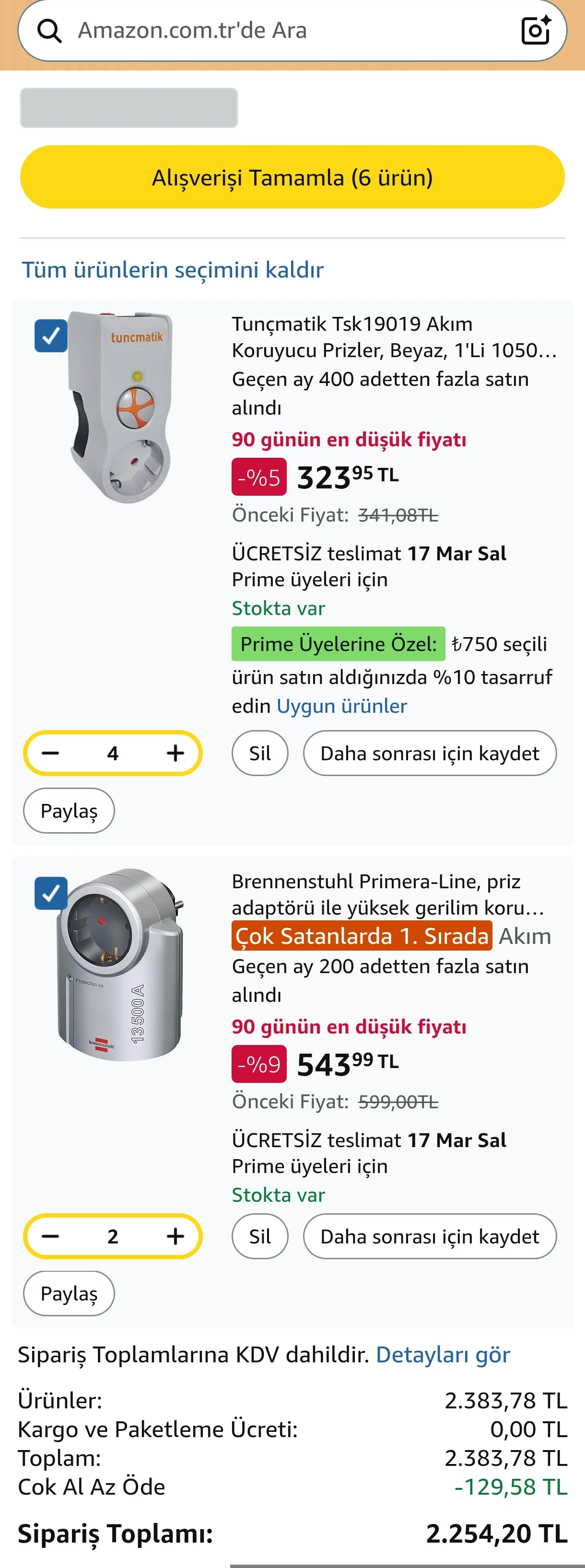This screenshot has width=585, height=1568.
Task: Share the Brennenstuhl item via Paylaş
Action: [69, 1293]
